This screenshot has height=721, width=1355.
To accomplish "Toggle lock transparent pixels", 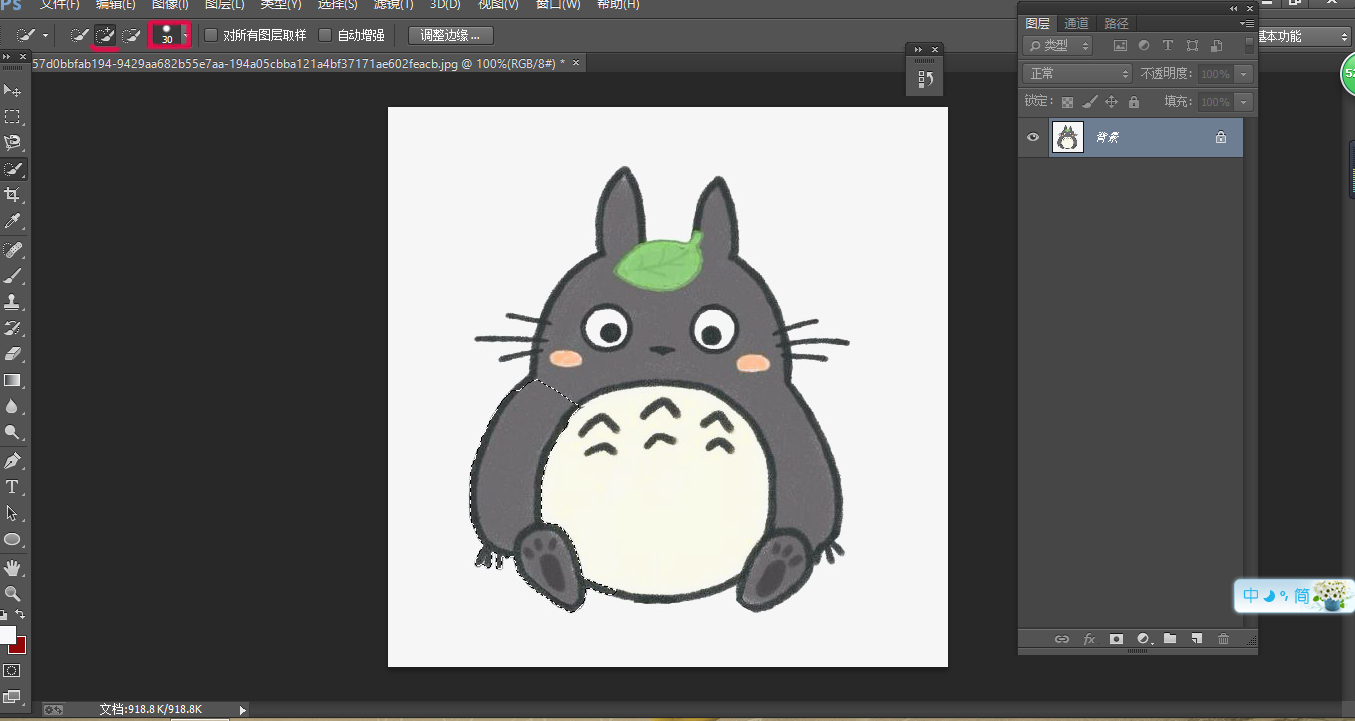I will 1067,102.
